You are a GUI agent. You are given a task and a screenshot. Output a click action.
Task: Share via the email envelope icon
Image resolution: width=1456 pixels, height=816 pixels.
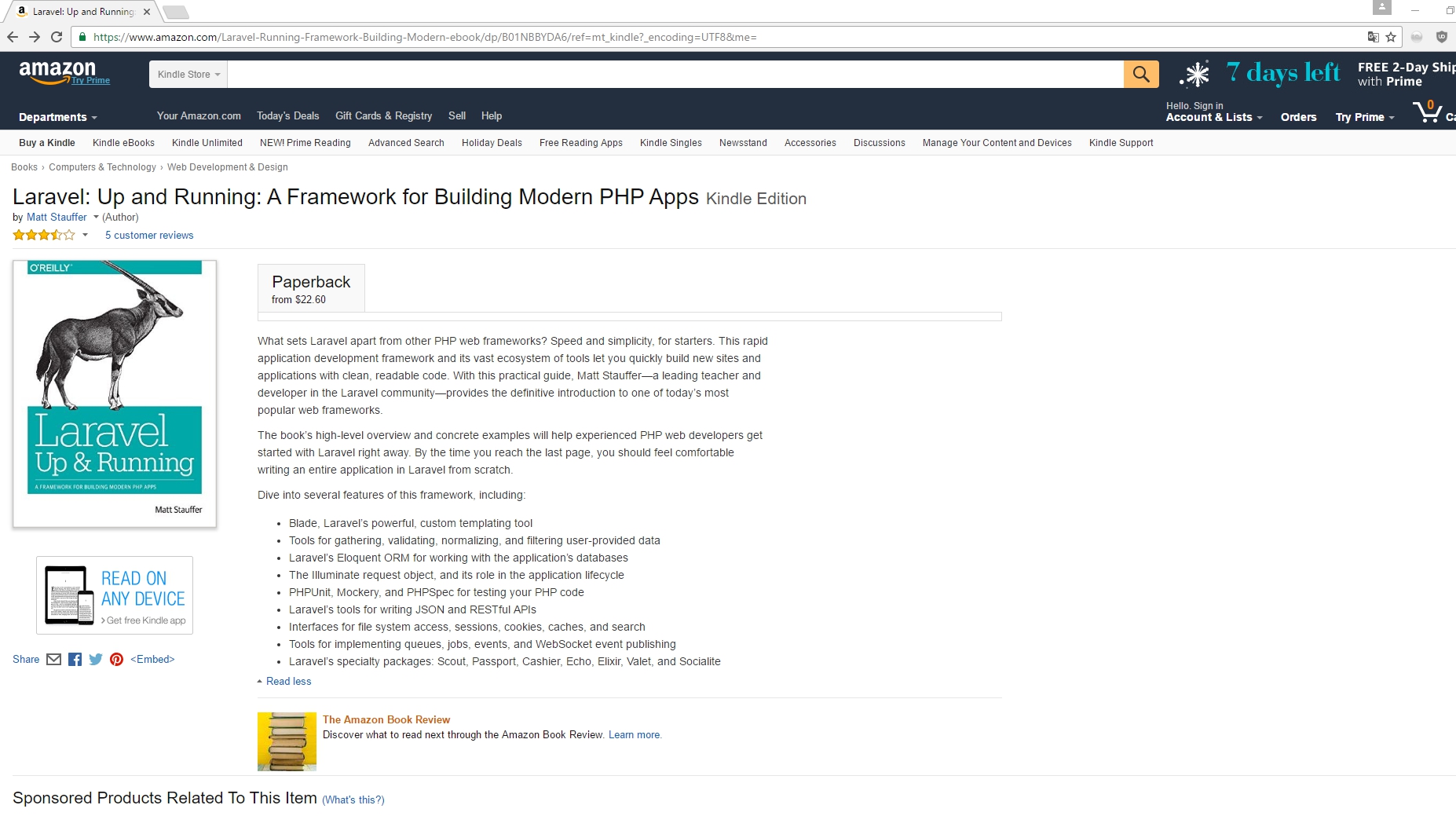click(x=53, y=660)
